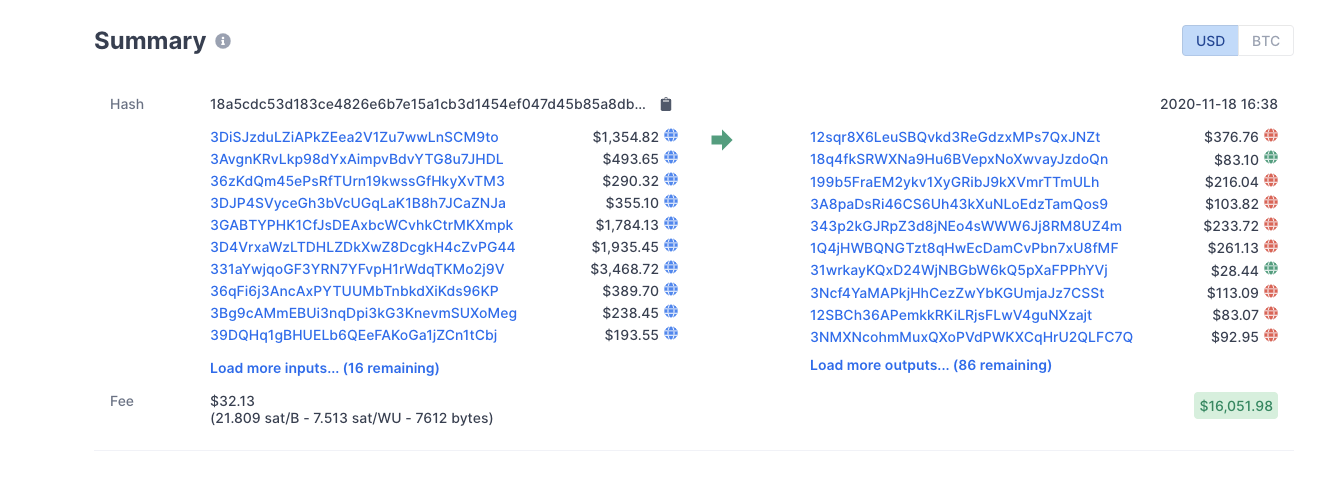Open input address 39DQHq1gBHUELb6QEeFAKoGa1jZCn1tCbj

(353, 335)
